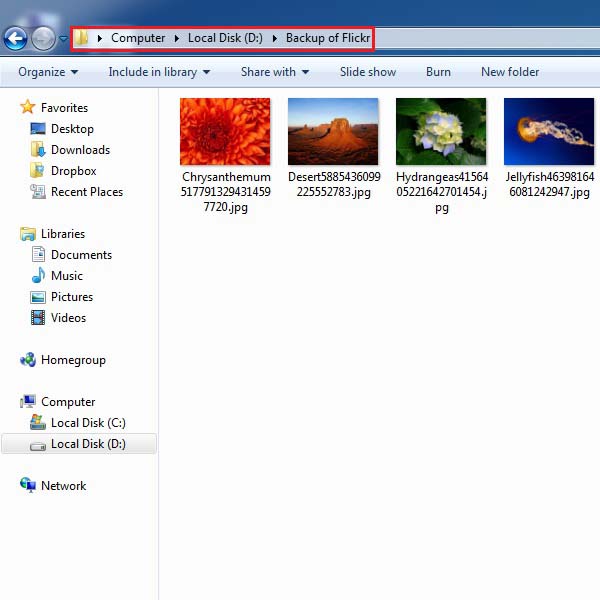Click the folder icon in address bar
Viewport: 600px width, 600px height.
81,38
